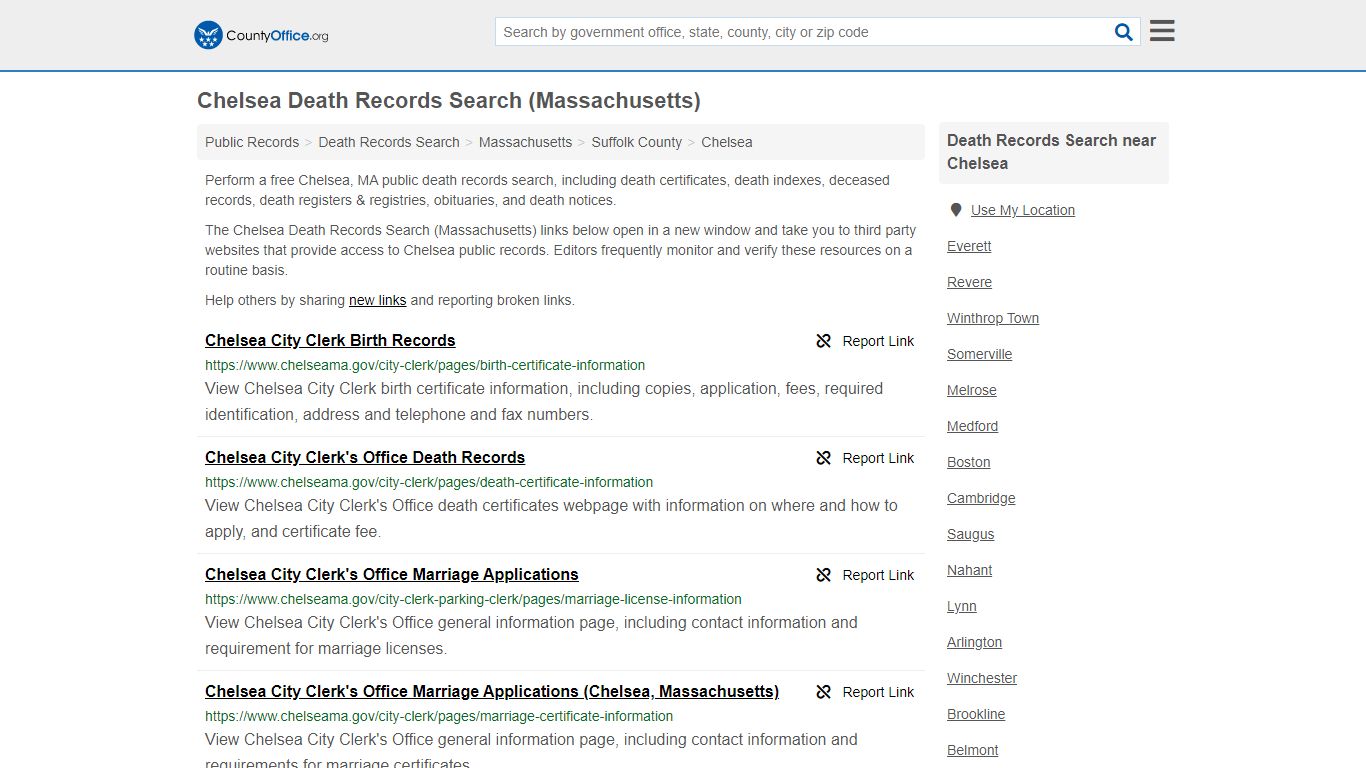This screenshot has height=768, width=1366.
Task: Select Medford in nearby list
Action: click(x=972, y=426)
